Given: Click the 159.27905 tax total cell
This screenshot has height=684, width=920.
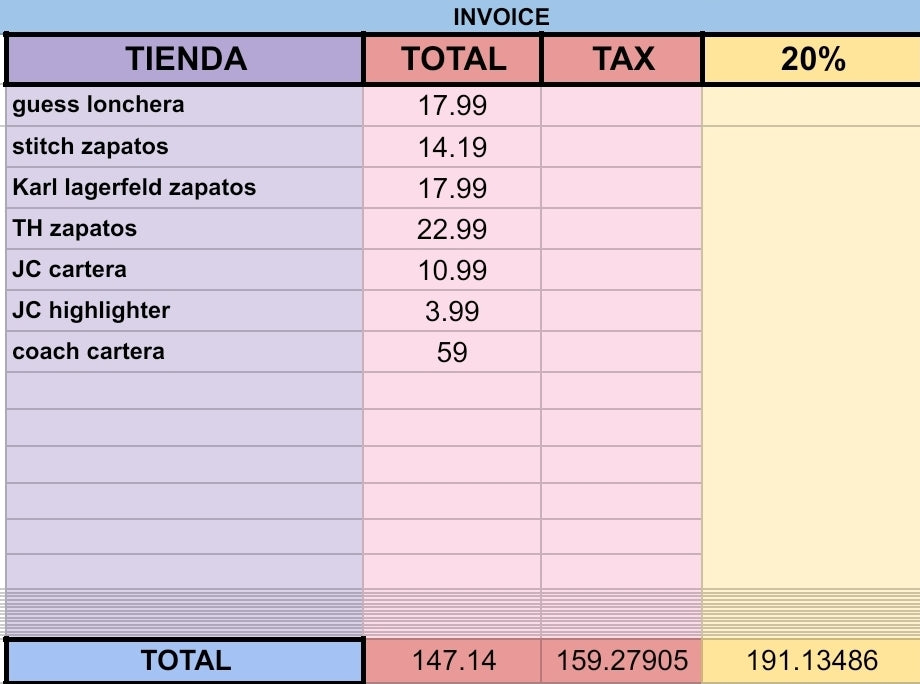Looking at the screenshot, I should tap(622, 660).
